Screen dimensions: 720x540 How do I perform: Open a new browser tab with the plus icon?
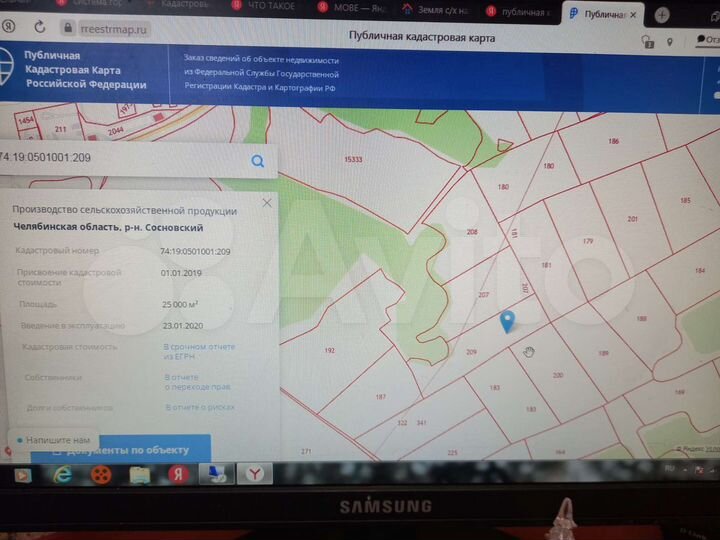(x=662, y=15)
